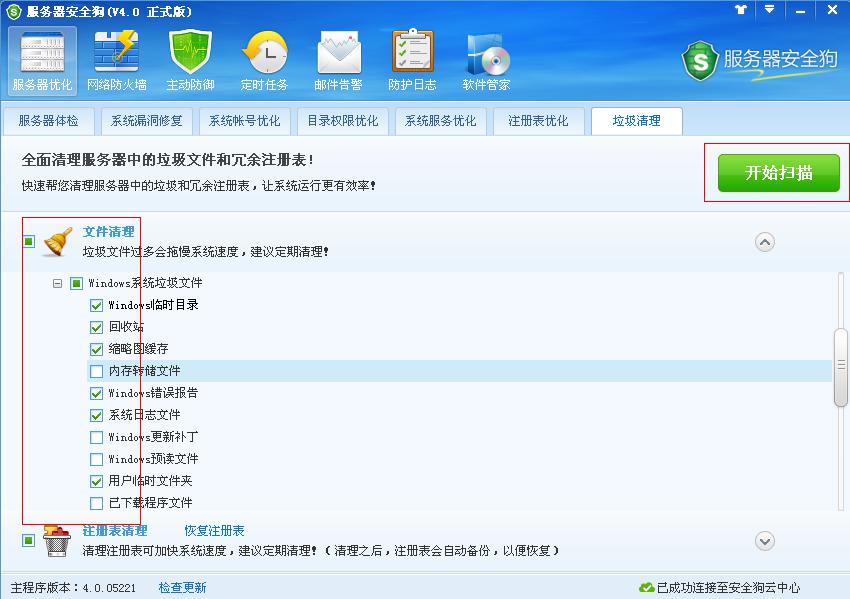Collapse the 文件清理 section chevron
The image size is (850, 599).
[x=765, y=241]
